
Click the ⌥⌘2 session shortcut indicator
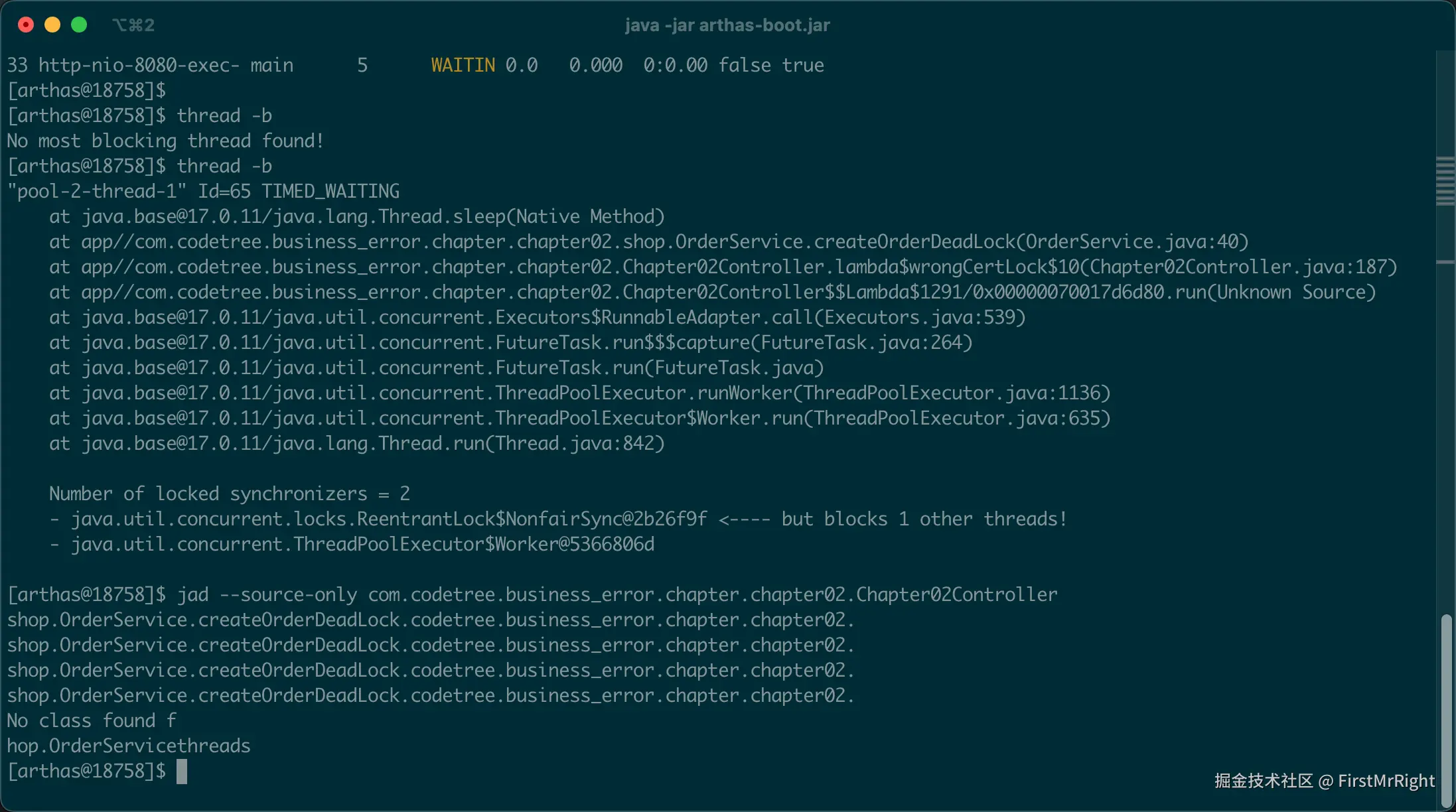[133, 25]
